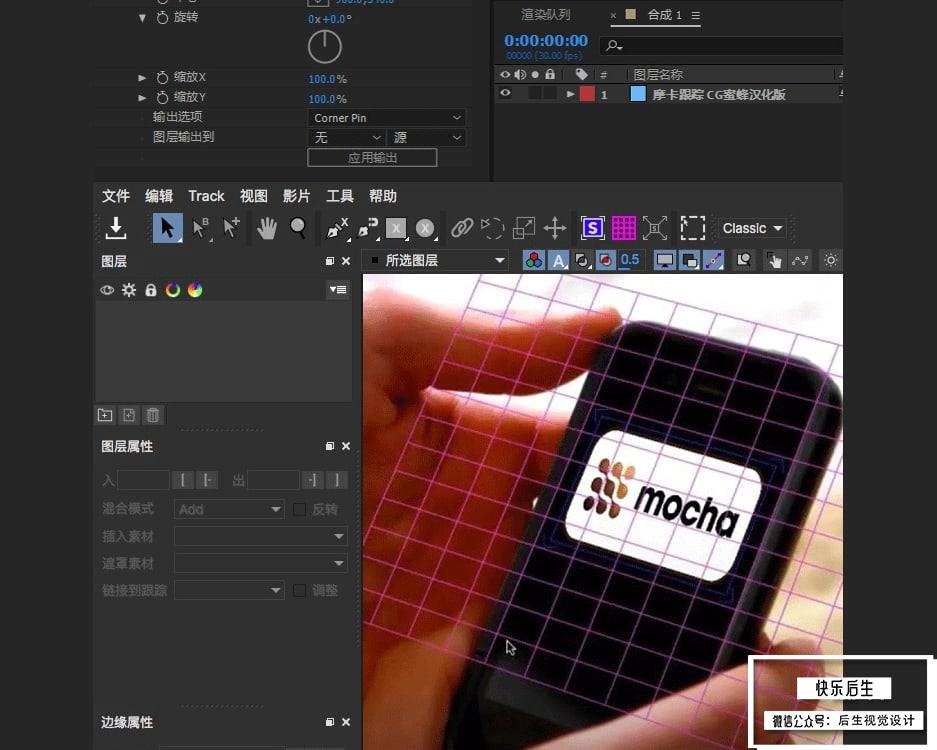Screen dimensions: 937x750
Task: Toggle the spline overlay display button
Action: (714, 260)
